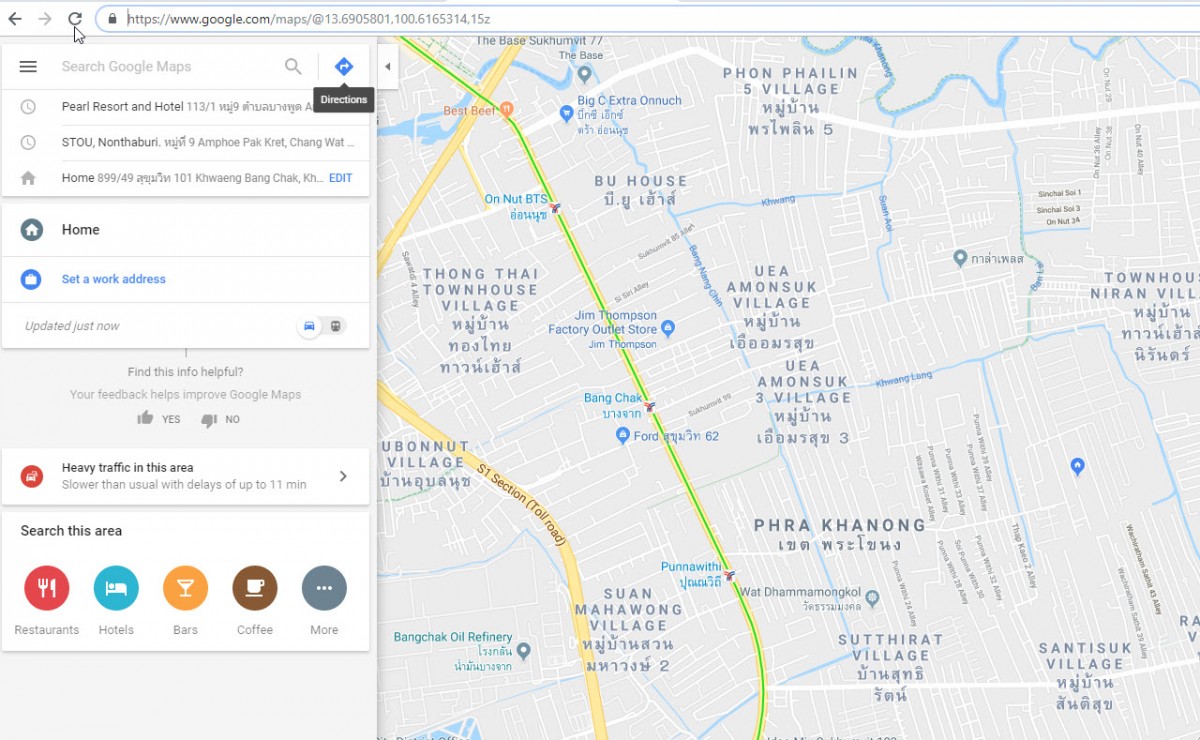Collapse the side panel with the arrow tab
1200x740 pixels.
point(387,67)
